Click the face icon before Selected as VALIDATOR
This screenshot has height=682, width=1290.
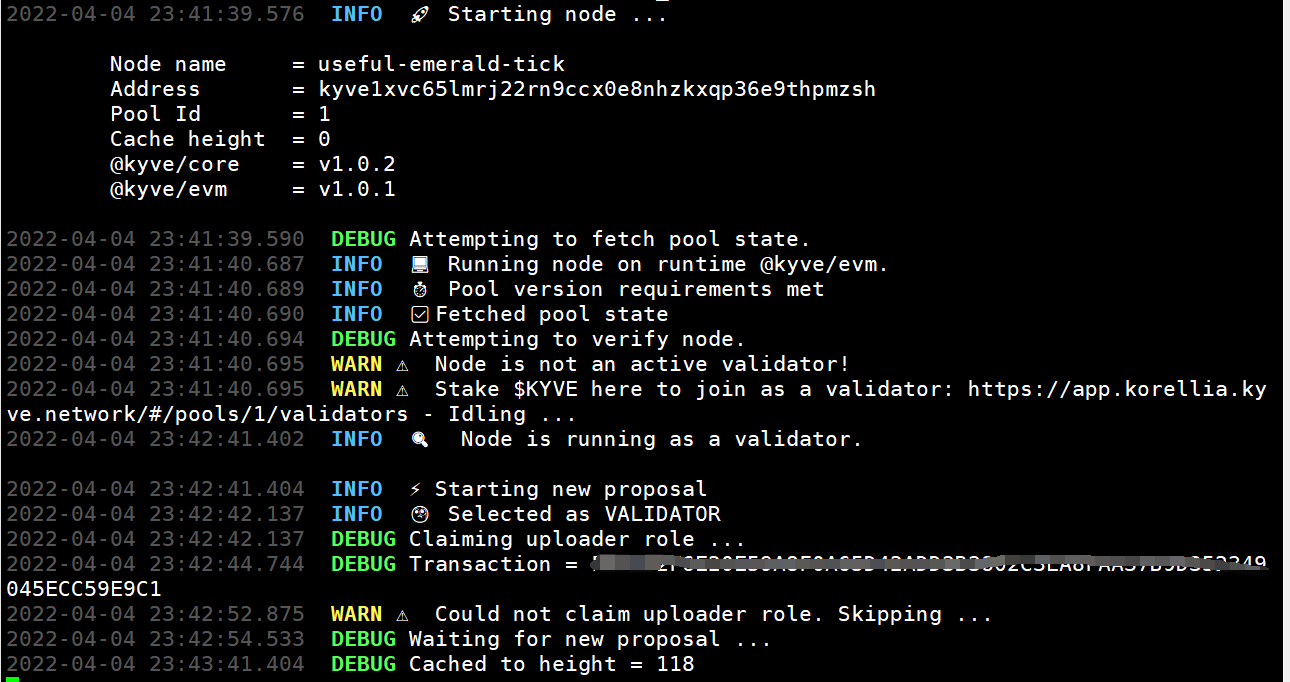pyautogui.click(x=420, y=515)
